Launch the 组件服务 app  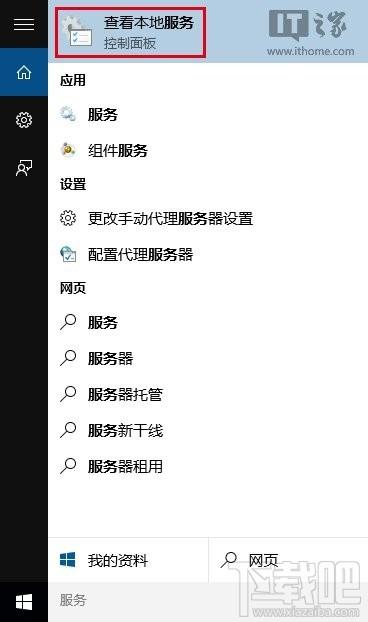pos(208,150)
